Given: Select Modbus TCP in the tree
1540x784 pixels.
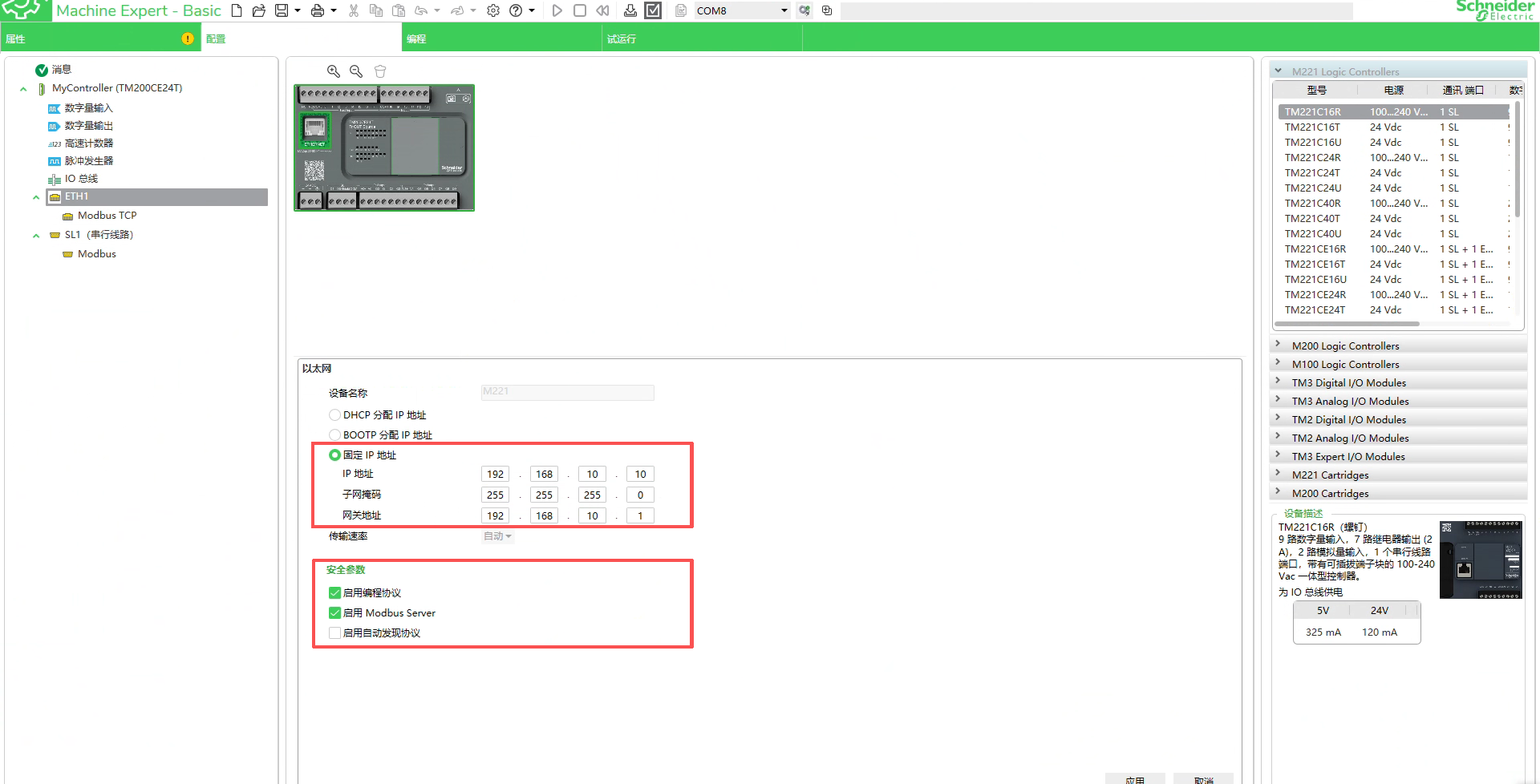Looking at the screenshot, I should [107, 216].
